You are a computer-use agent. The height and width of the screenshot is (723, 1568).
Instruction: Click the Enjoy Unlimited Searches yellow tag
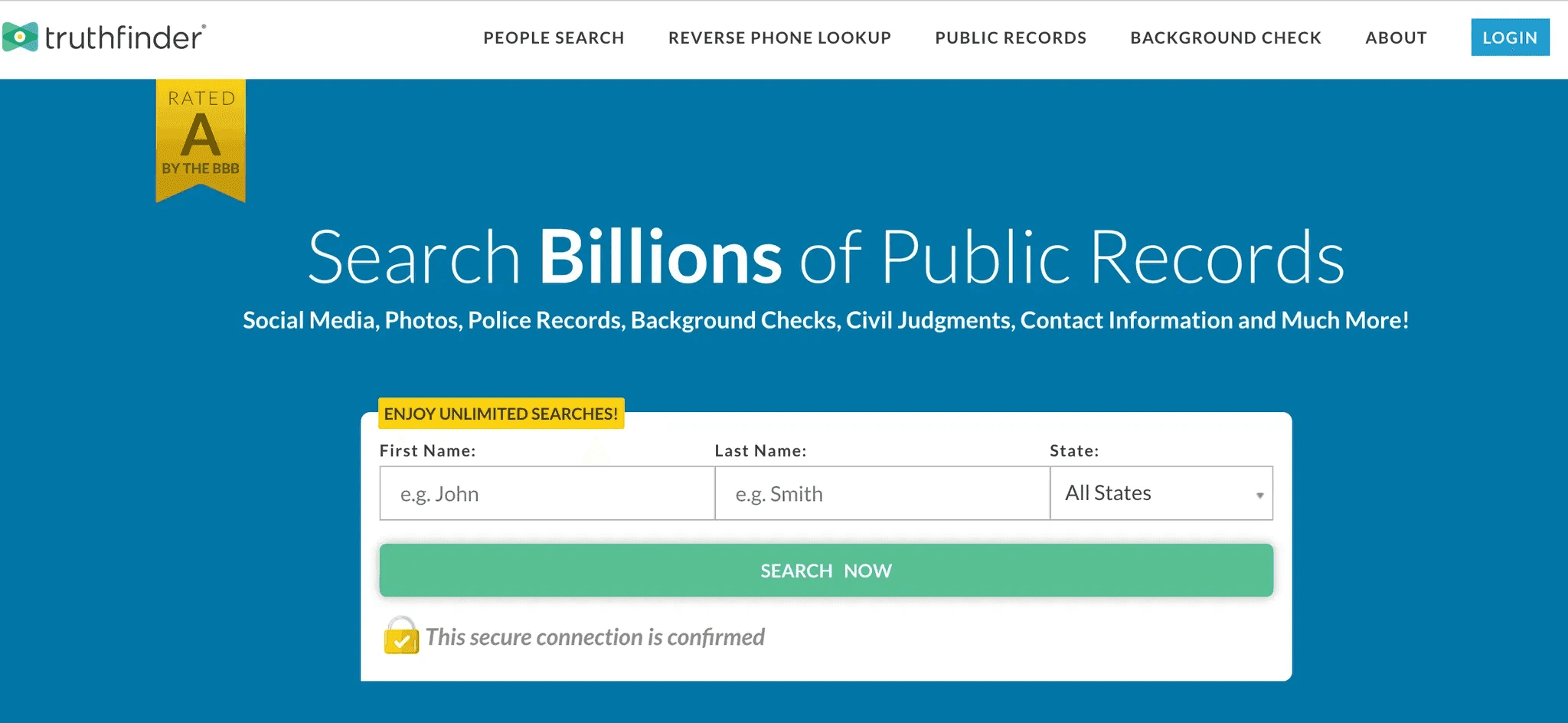[x=501, y=414]
